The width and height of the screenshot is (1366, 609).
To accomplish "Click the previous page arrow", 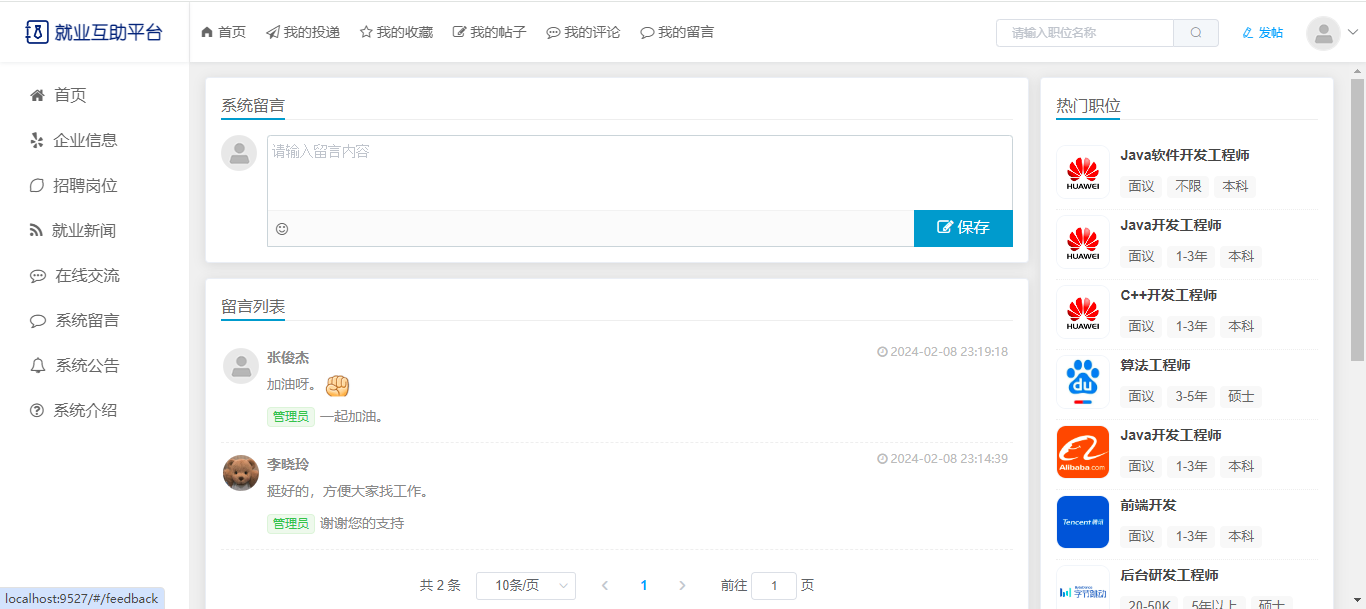I will 605,586.
